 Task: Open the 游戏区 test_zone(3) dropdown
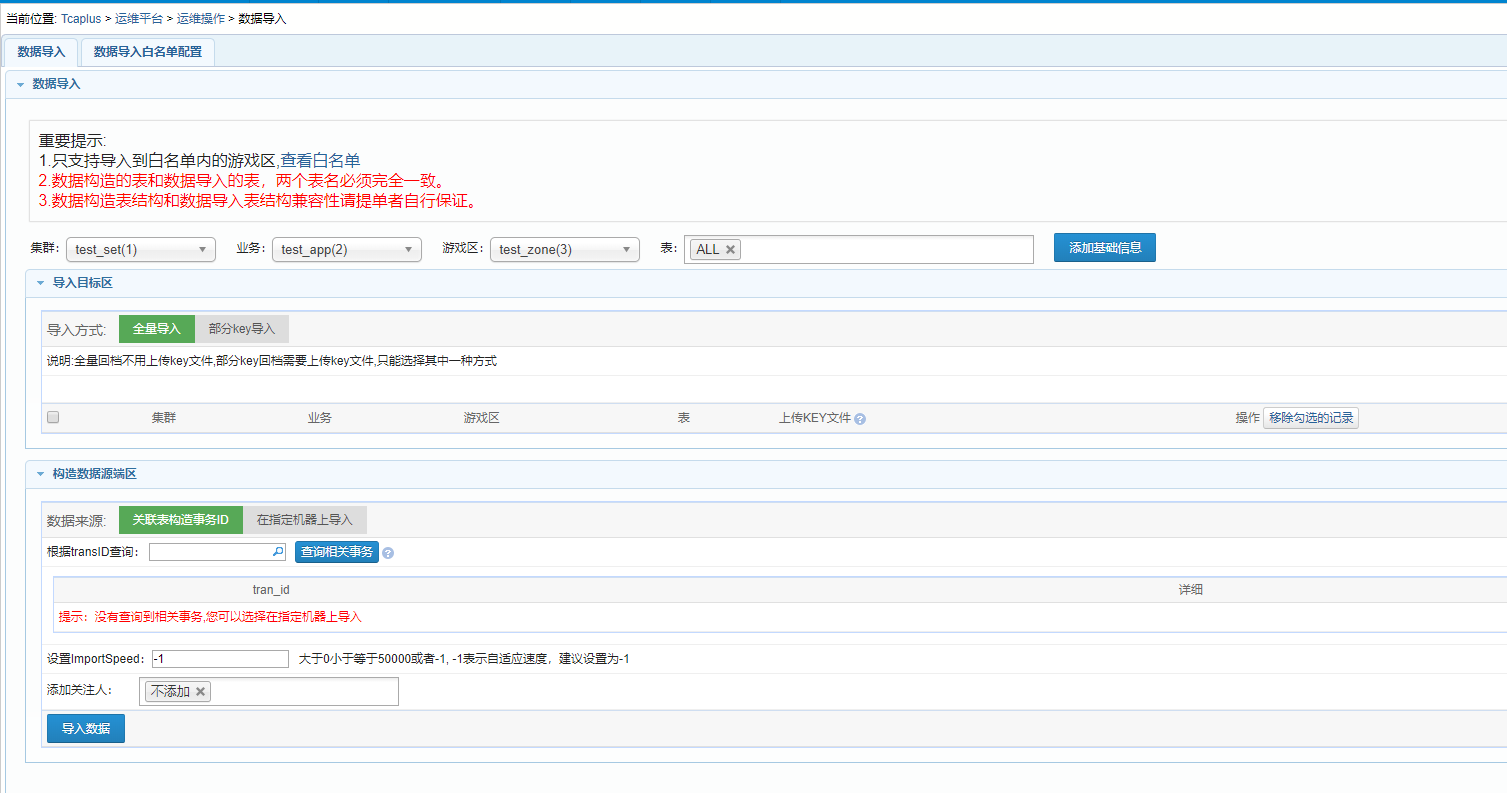point(564,250)
